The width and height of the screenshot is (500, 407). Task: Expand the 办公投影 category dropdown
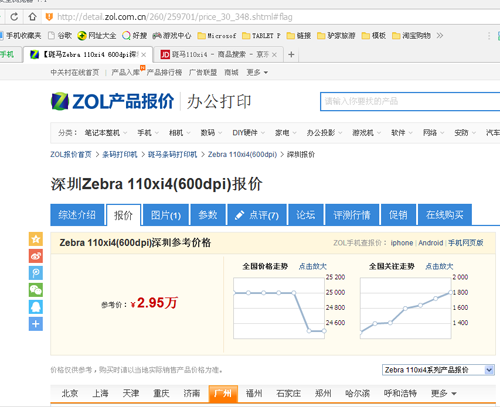324,133
